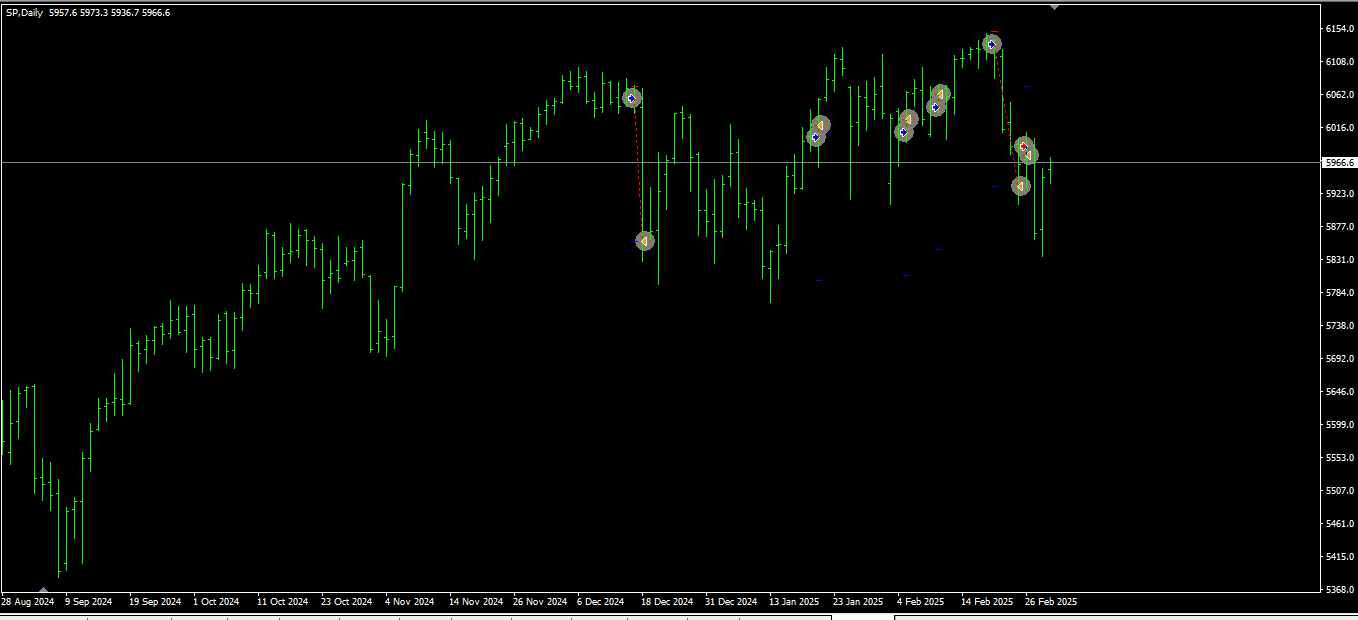The image size is (1358, 620).
Task: Click the 26 Feb 2025 date label
Action: point(1051,602)
